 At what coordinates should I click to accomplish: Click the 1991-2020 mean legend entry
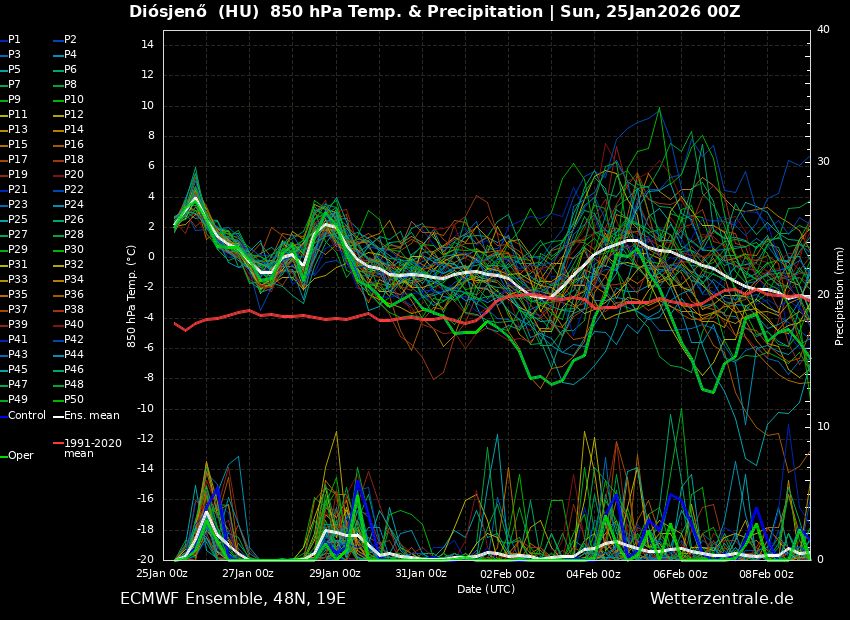coord(92,448)
